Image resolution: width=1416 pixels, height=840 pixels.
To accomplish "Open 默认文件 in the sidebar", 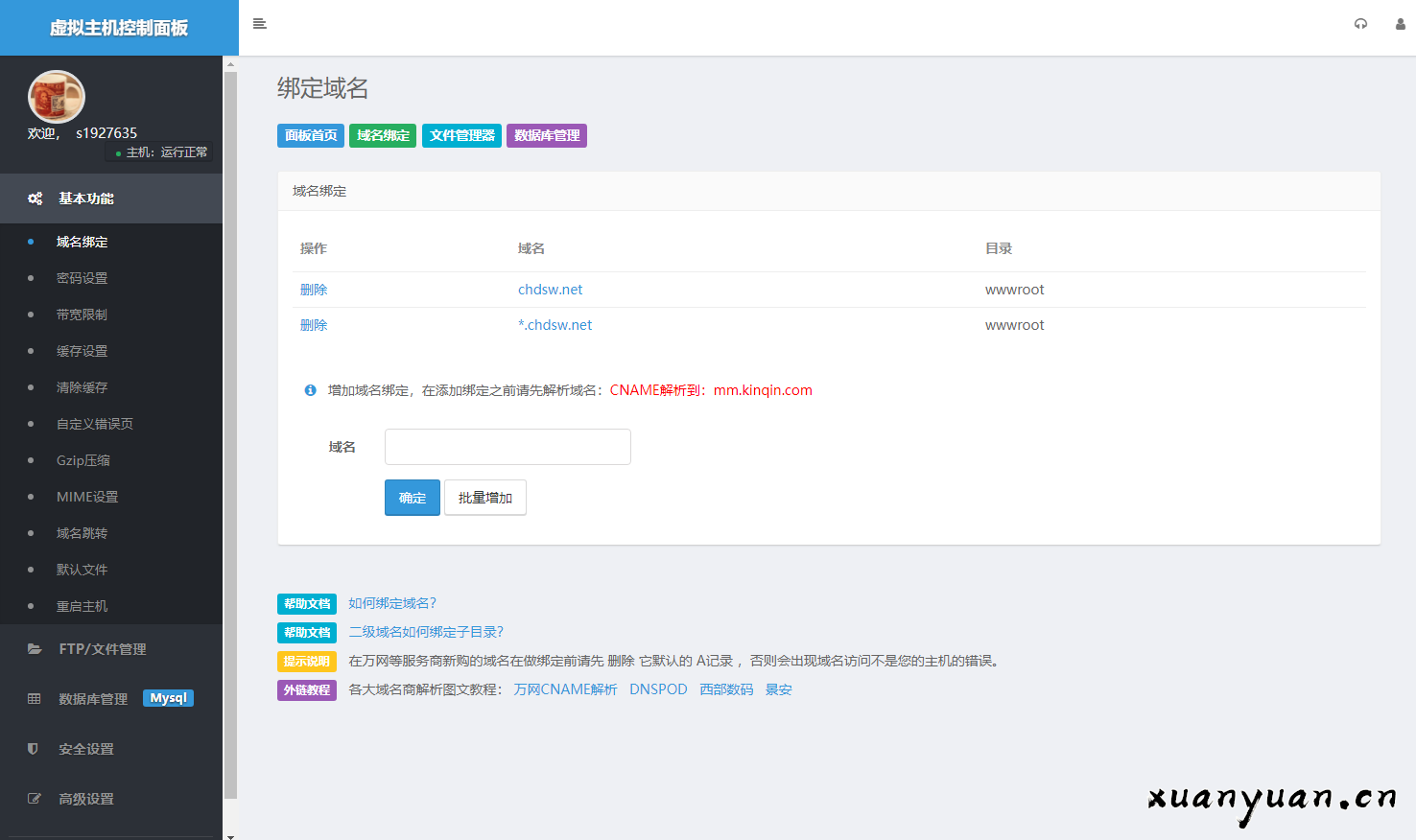I will pyautogui.click(x=83, y=570).
